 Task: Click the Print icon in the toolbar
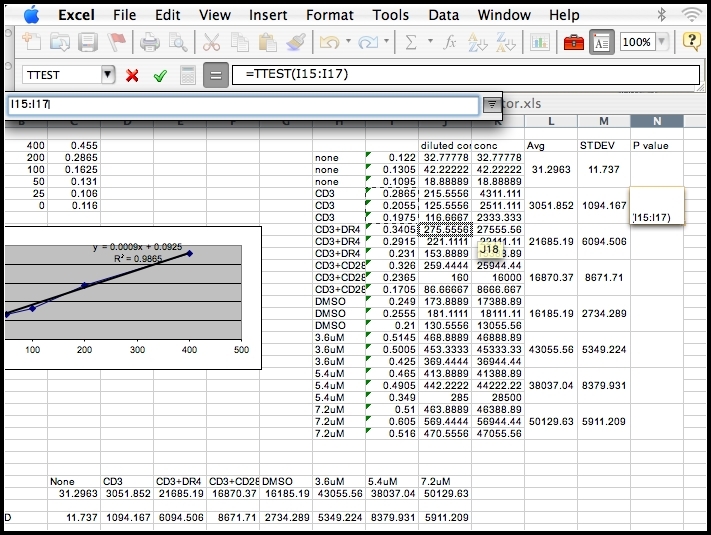pos(150,42)
